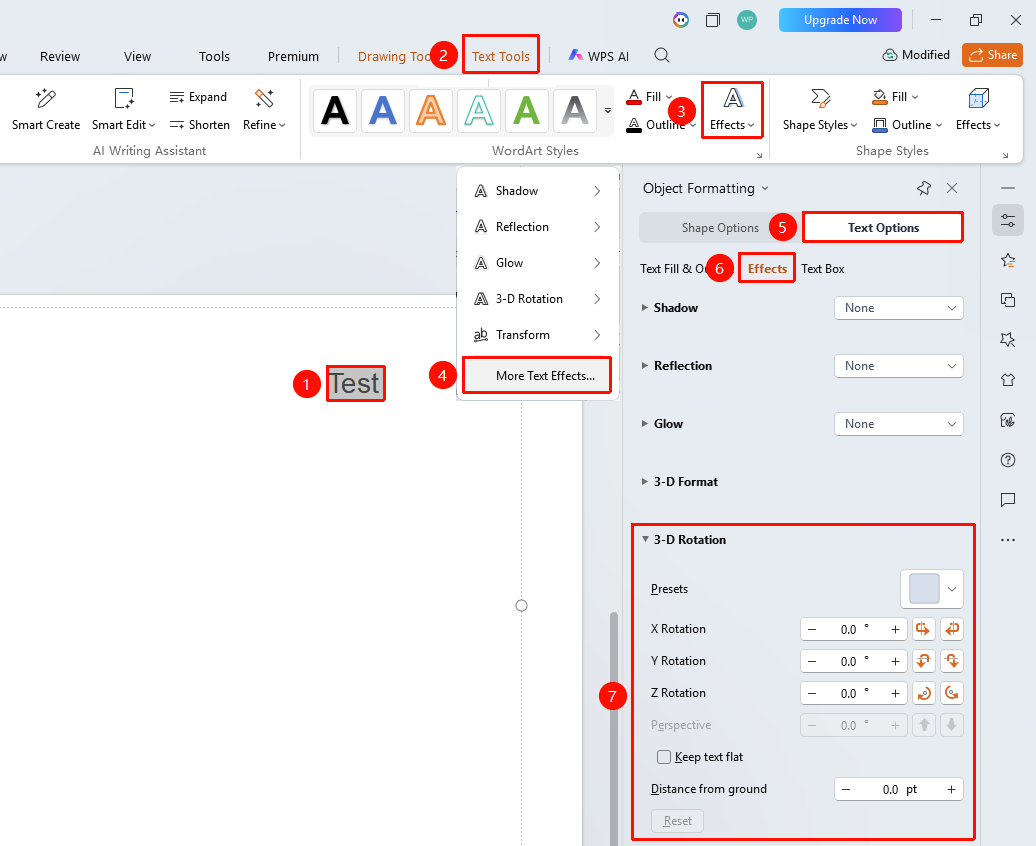
Task: Open the Shadow None dropdown
Action: point(899,308)
